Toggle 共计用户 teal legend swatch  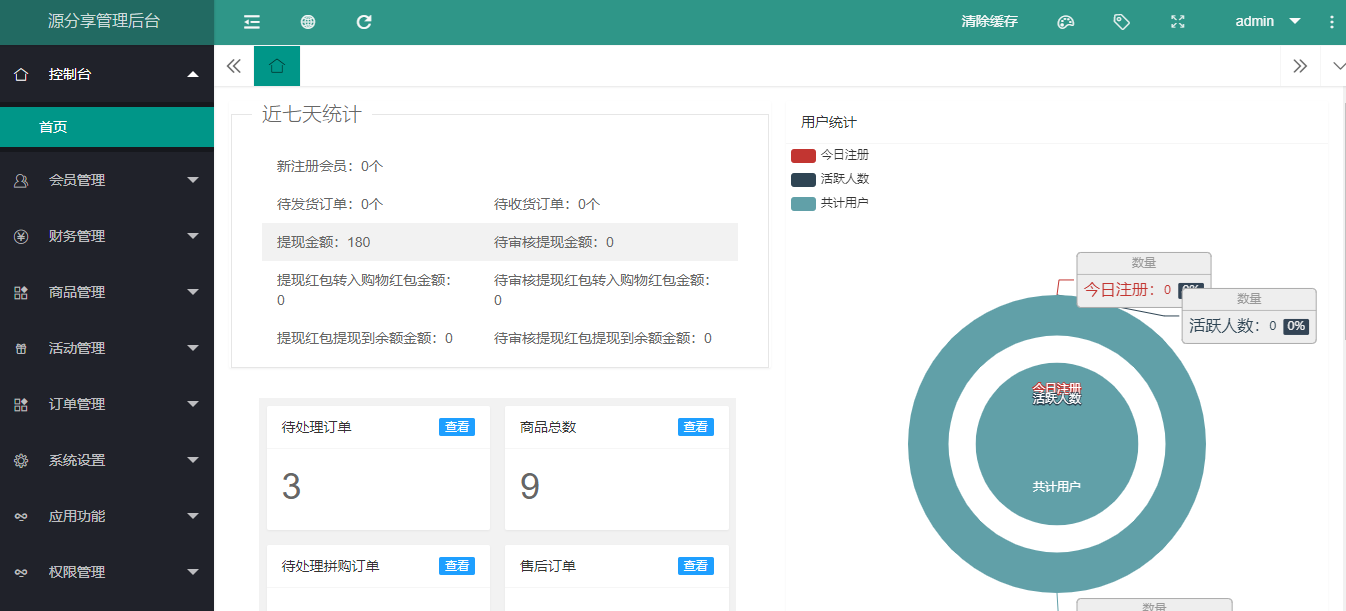coord(803,203)
